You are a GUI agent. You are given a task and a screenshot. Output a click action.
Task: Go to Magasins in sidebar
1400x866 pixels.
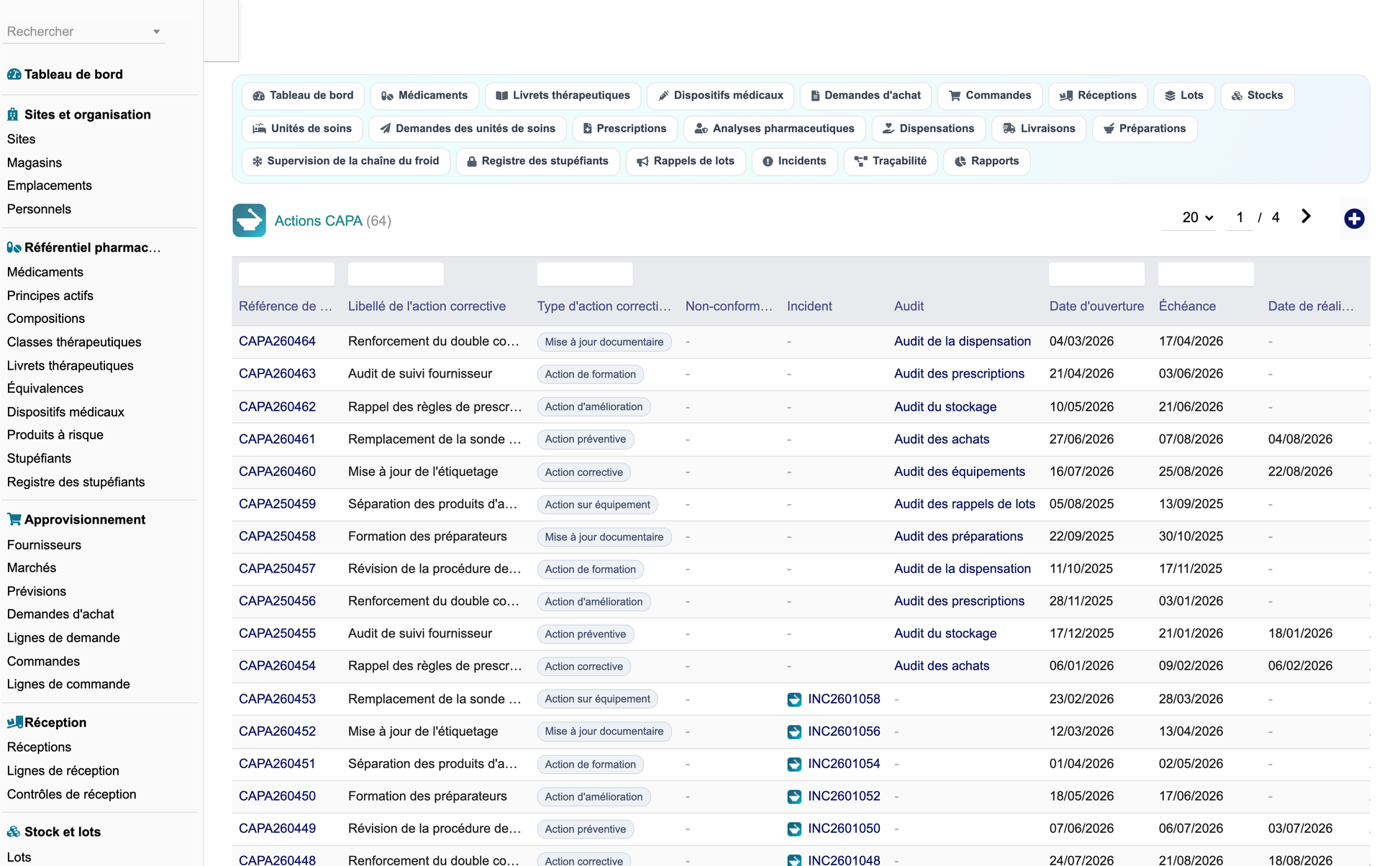[x=35, y=163]
